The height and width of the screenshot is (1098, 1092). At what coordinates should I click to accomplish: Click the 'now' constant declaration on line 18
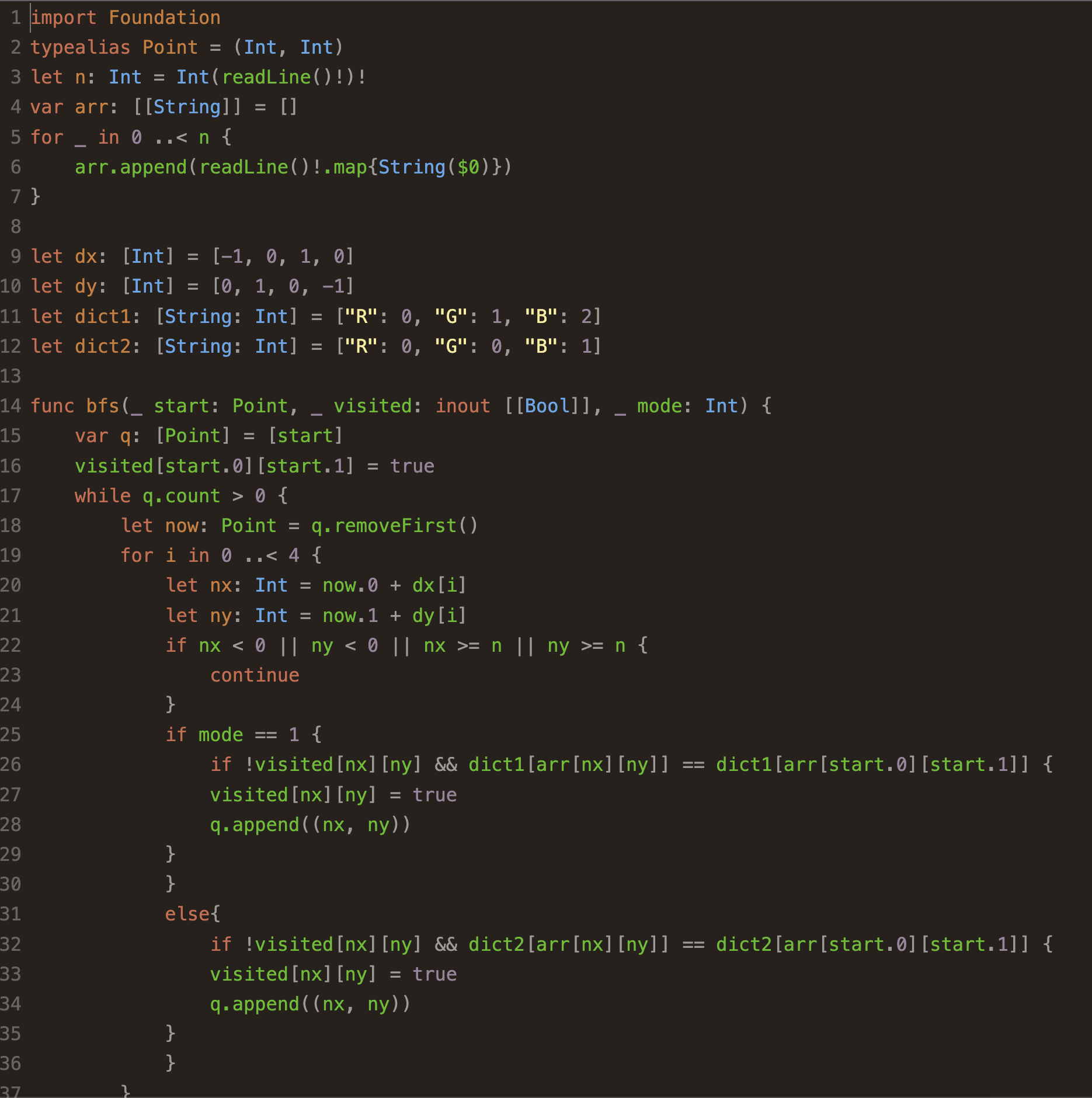tap(182, 526)
